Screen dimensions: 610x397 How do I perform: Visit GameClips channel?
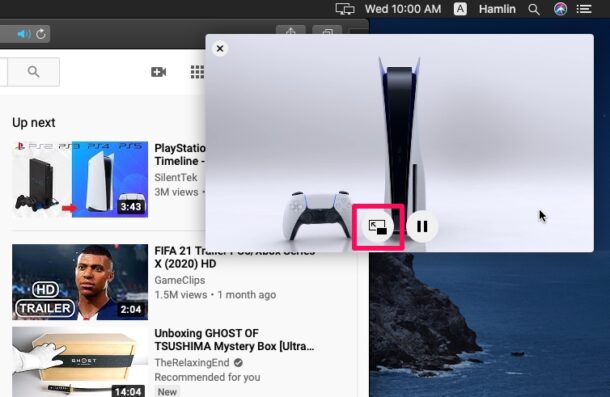coord(180,280)
